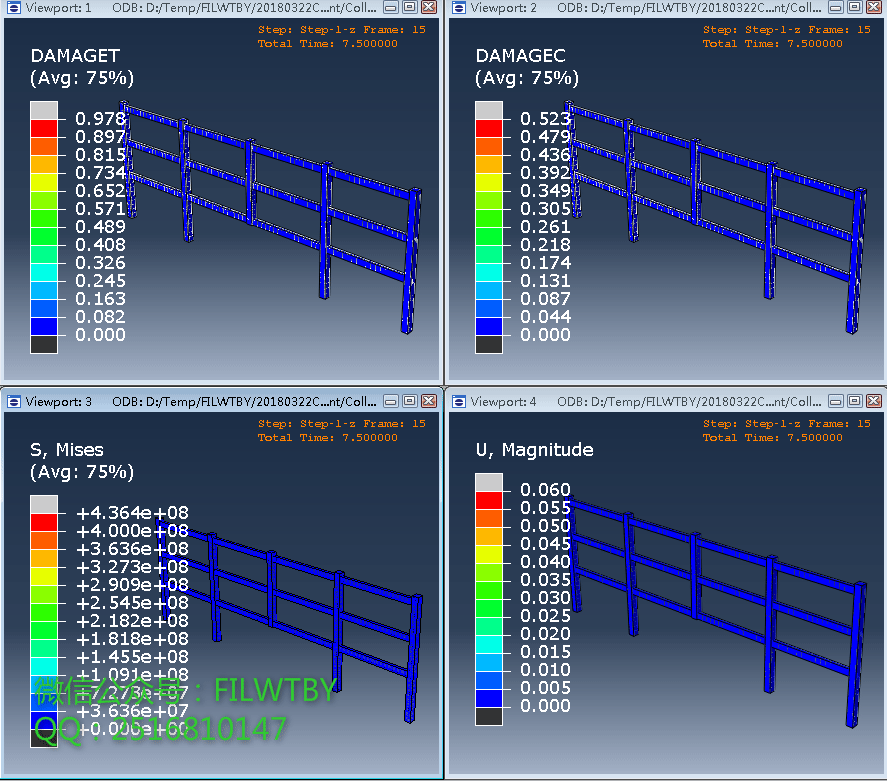Close Viewport 1
This screenshot has width=887, height=781.
tap(429, 7)
